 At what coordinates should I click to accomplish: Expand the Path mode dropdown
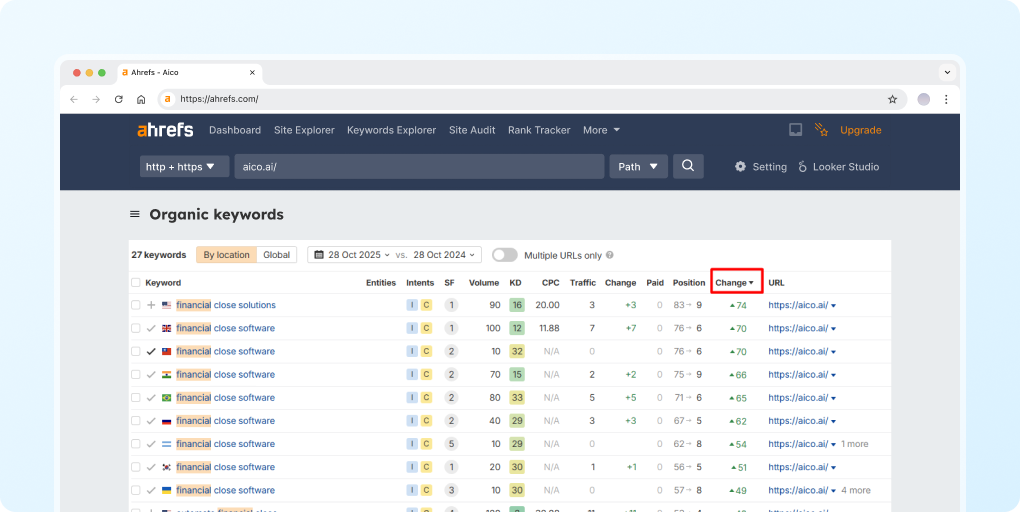point(638,167)
